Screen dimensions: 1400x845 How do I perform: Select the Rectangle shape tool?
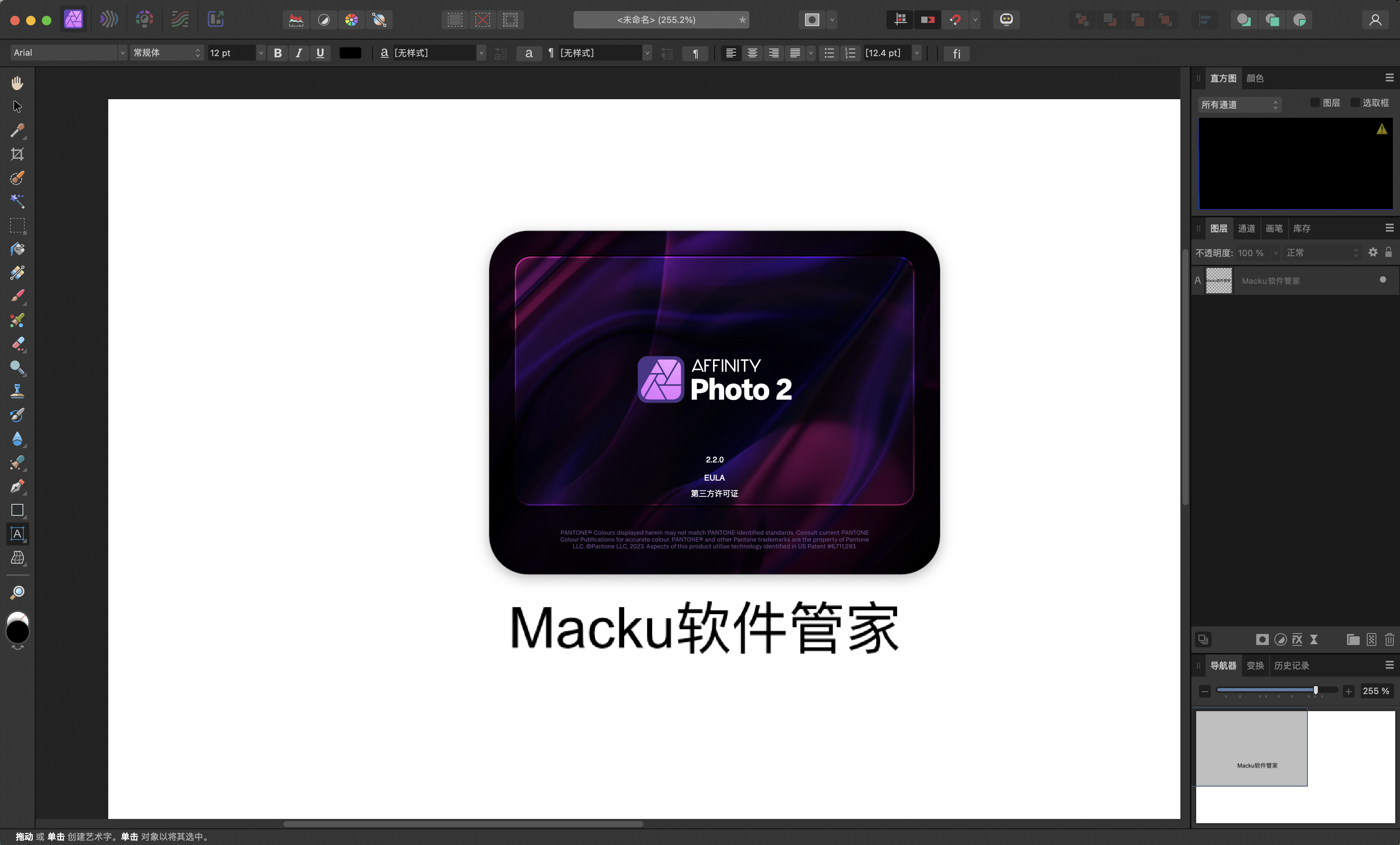pos(17,510)
